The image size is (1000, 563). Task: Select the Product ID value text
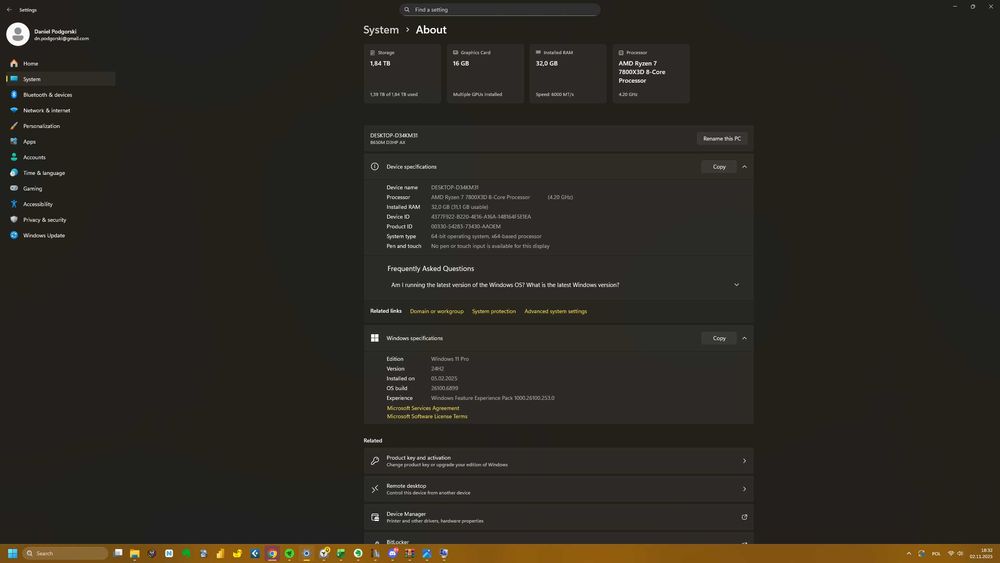pos(466,226)
